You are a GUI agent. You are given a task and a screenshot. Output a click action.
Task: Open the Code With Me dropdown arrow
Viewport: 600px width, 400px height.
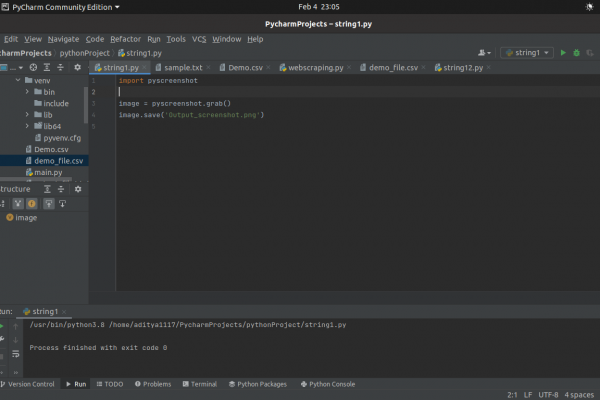489,53
